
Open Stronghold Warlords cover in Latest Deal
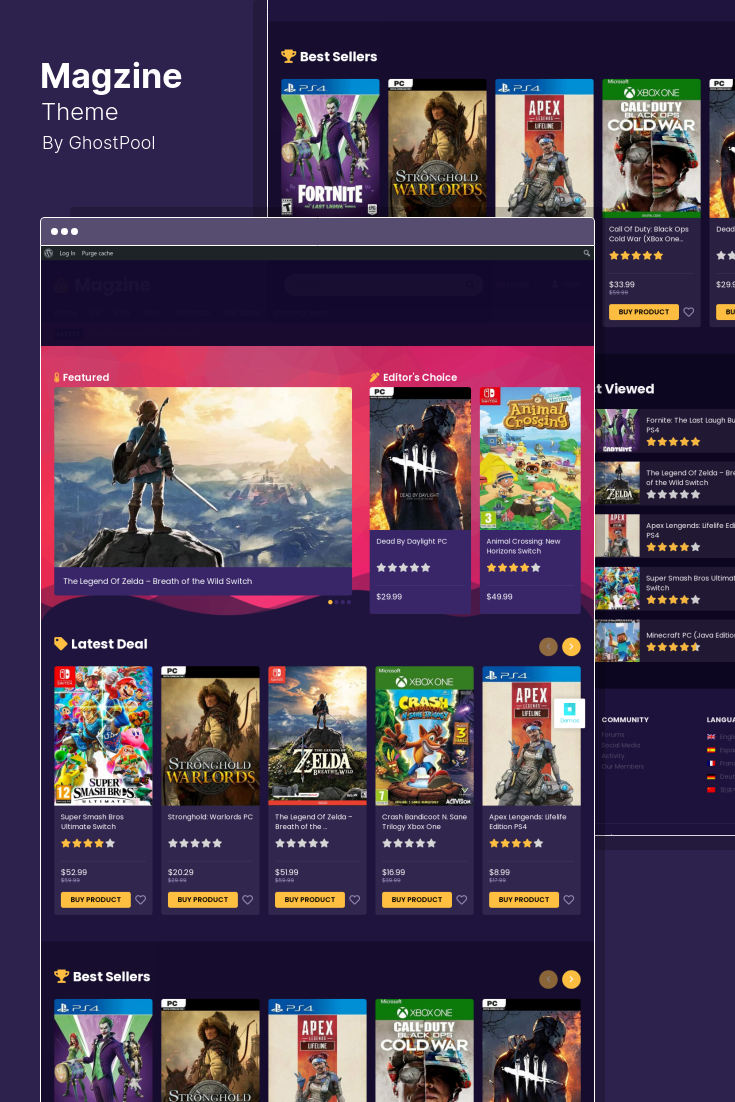(x=210, y=735)
